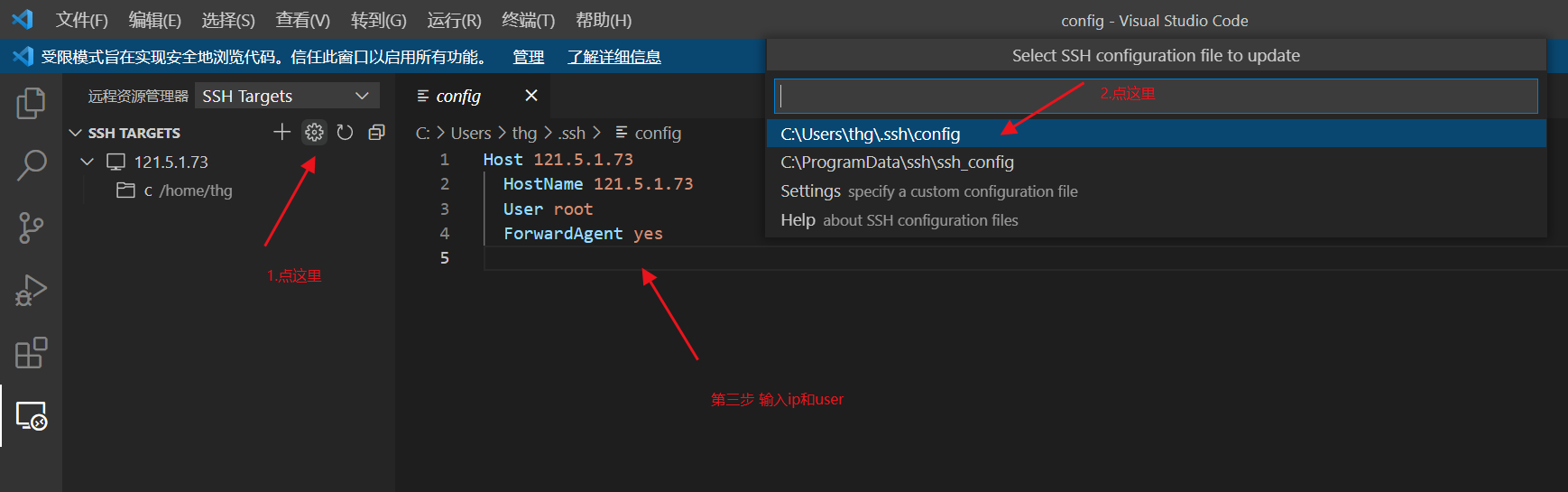Open SSH configuration gear icon
This screenshot has height=492, width=1568.
click(x=314, y=133)
